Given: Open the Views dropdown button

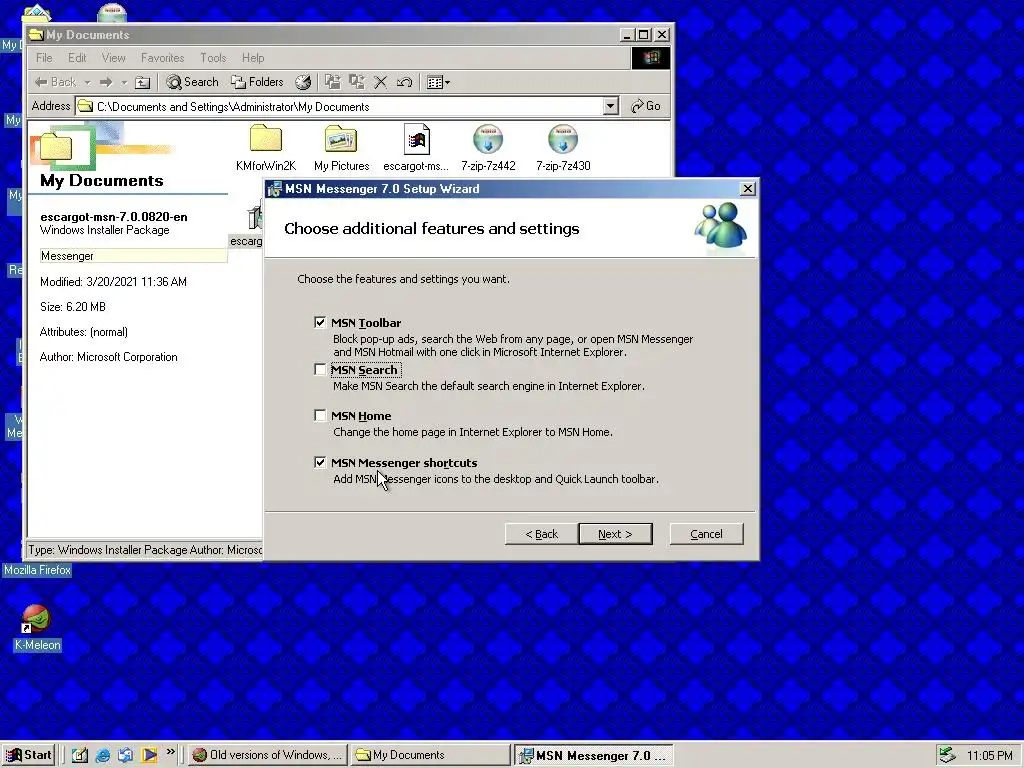Looking at the screenshot, I should tap(438, 82).
